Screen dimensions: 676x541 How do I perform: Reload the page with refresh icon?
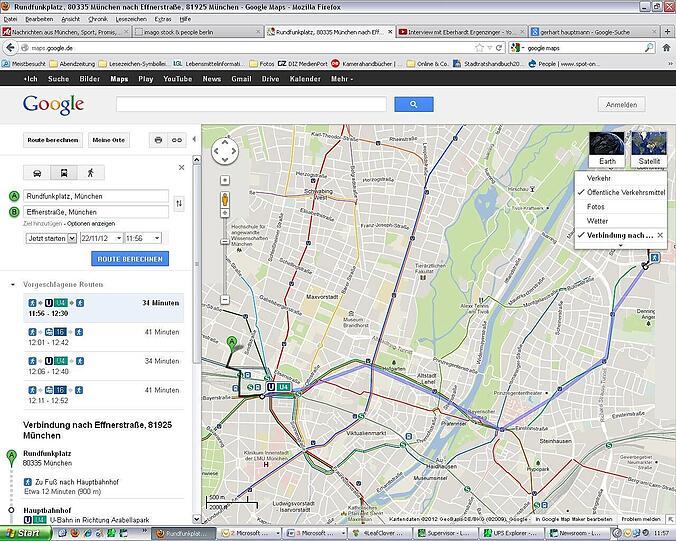499,47
